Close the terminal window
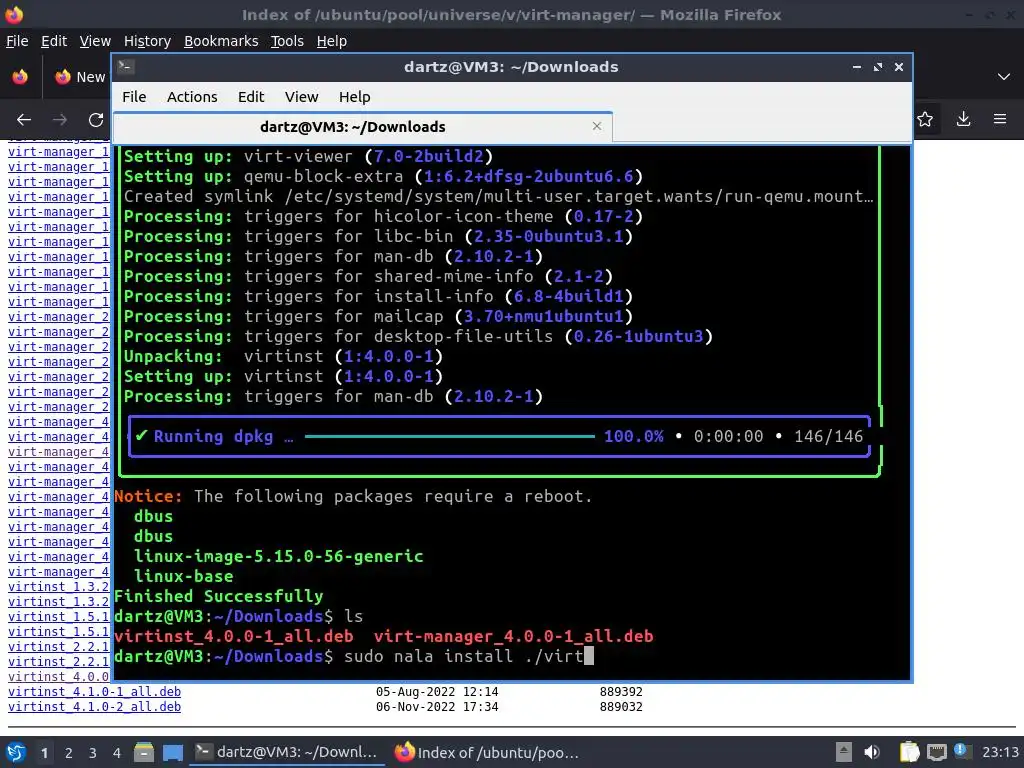This screenshot has height=768, width=1024. pyautogui.click(x=899, y=67)
